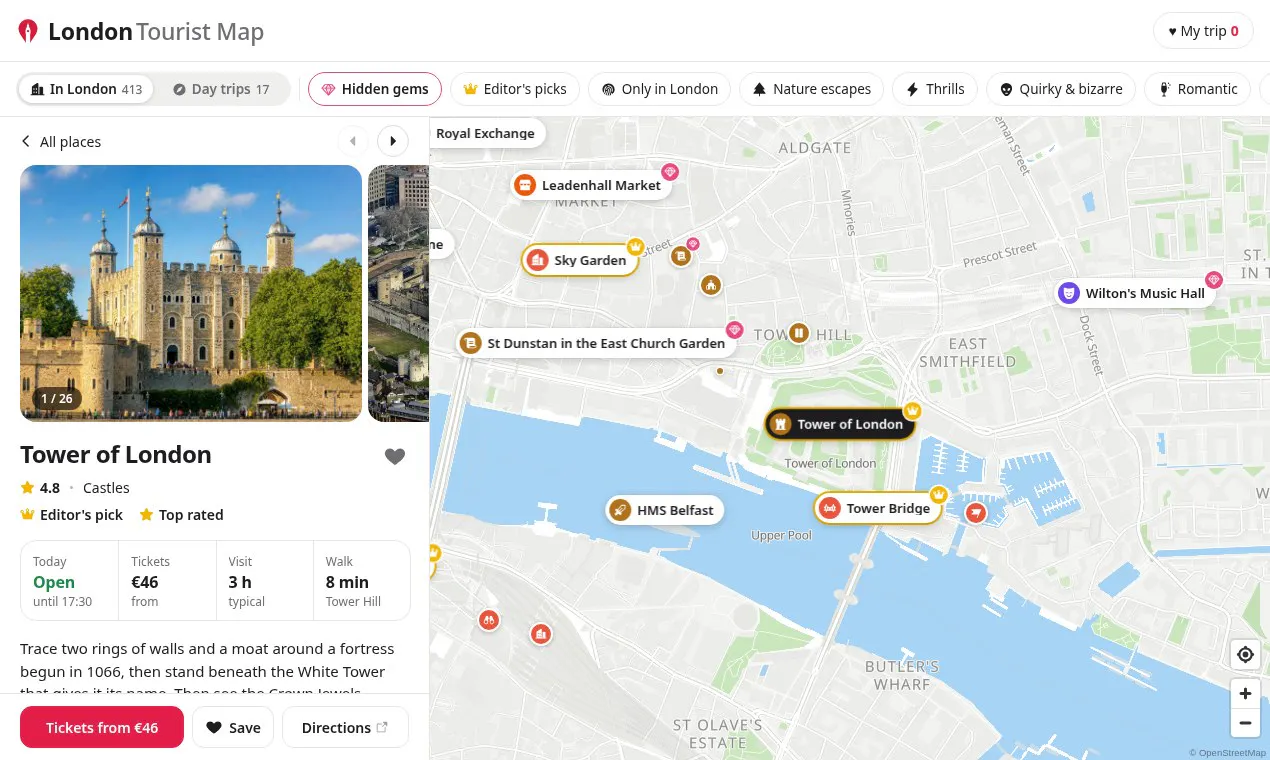The image size is (1270, 760).
Task: Select the Tower Bridge map marker
Action: tap(877, 508)
